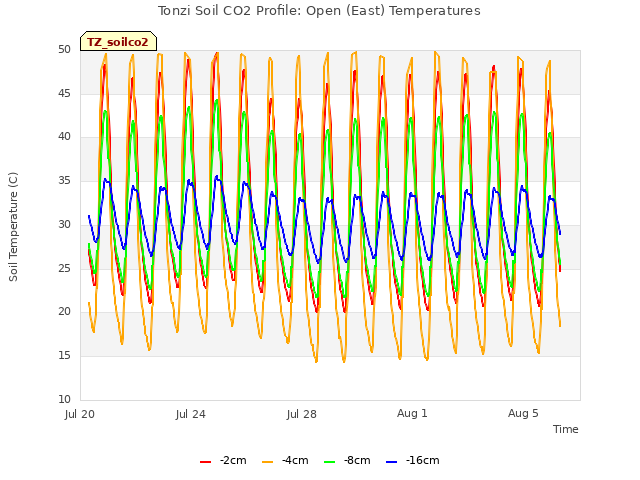Click the 45 y-axis tick label
This screenshot has width=640, height=480.
click(x=64, y=93)
